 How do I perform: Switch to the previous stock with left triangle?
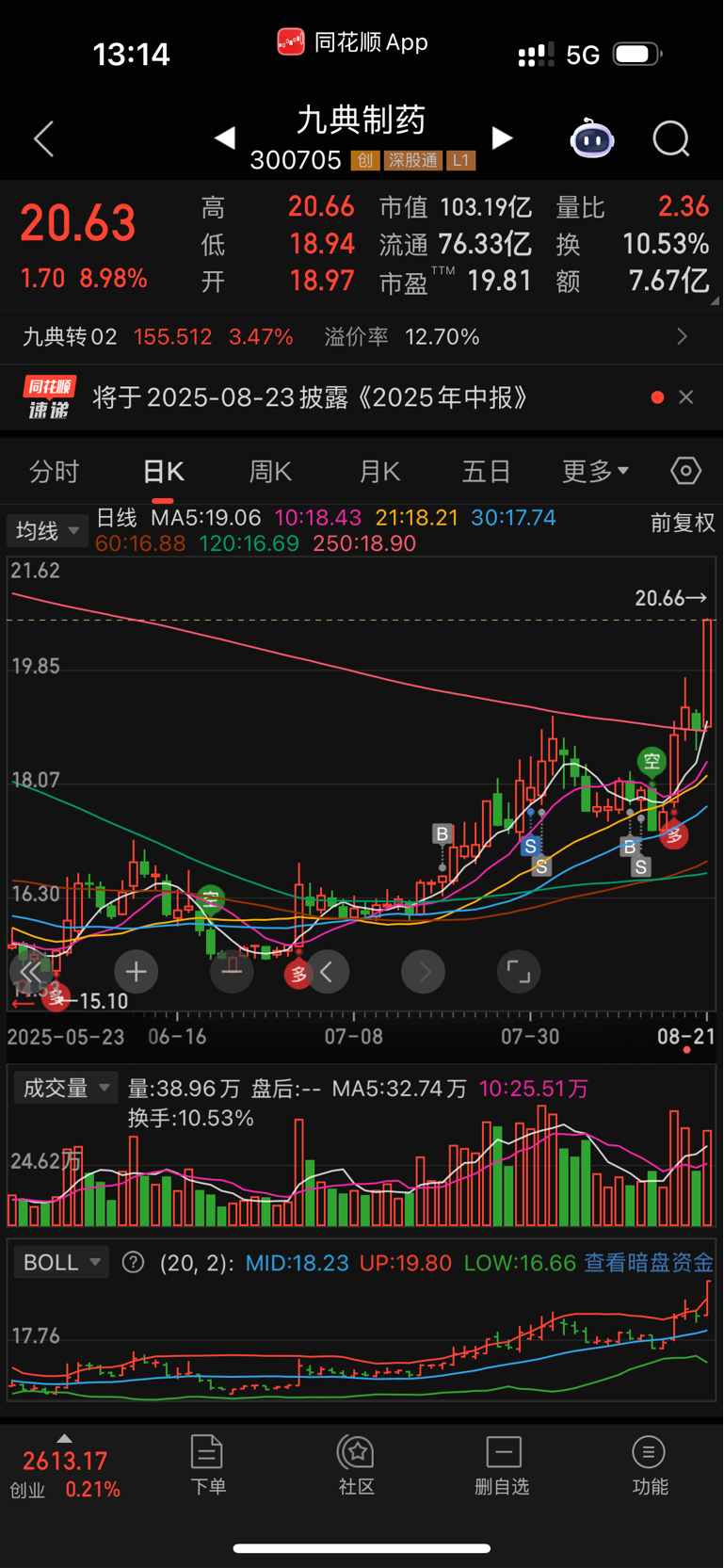click(x=224, y=138)
